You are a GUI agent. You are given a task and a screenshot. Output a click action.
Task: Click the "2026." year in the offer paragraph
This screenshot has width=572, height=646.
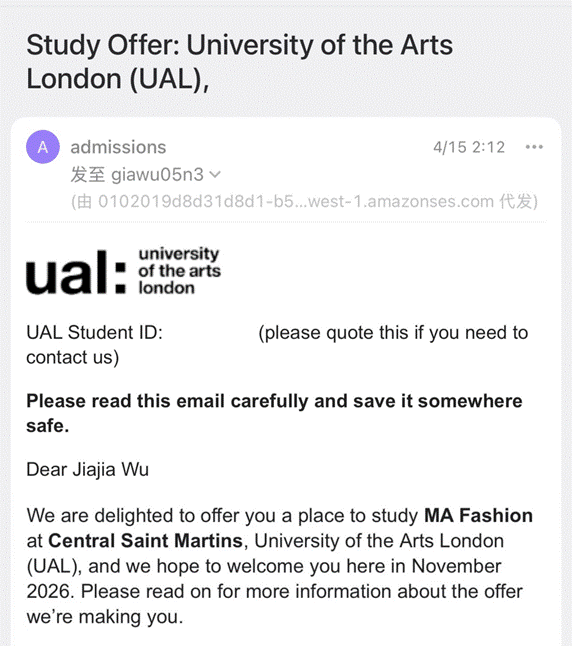click(x=50, y=591)
